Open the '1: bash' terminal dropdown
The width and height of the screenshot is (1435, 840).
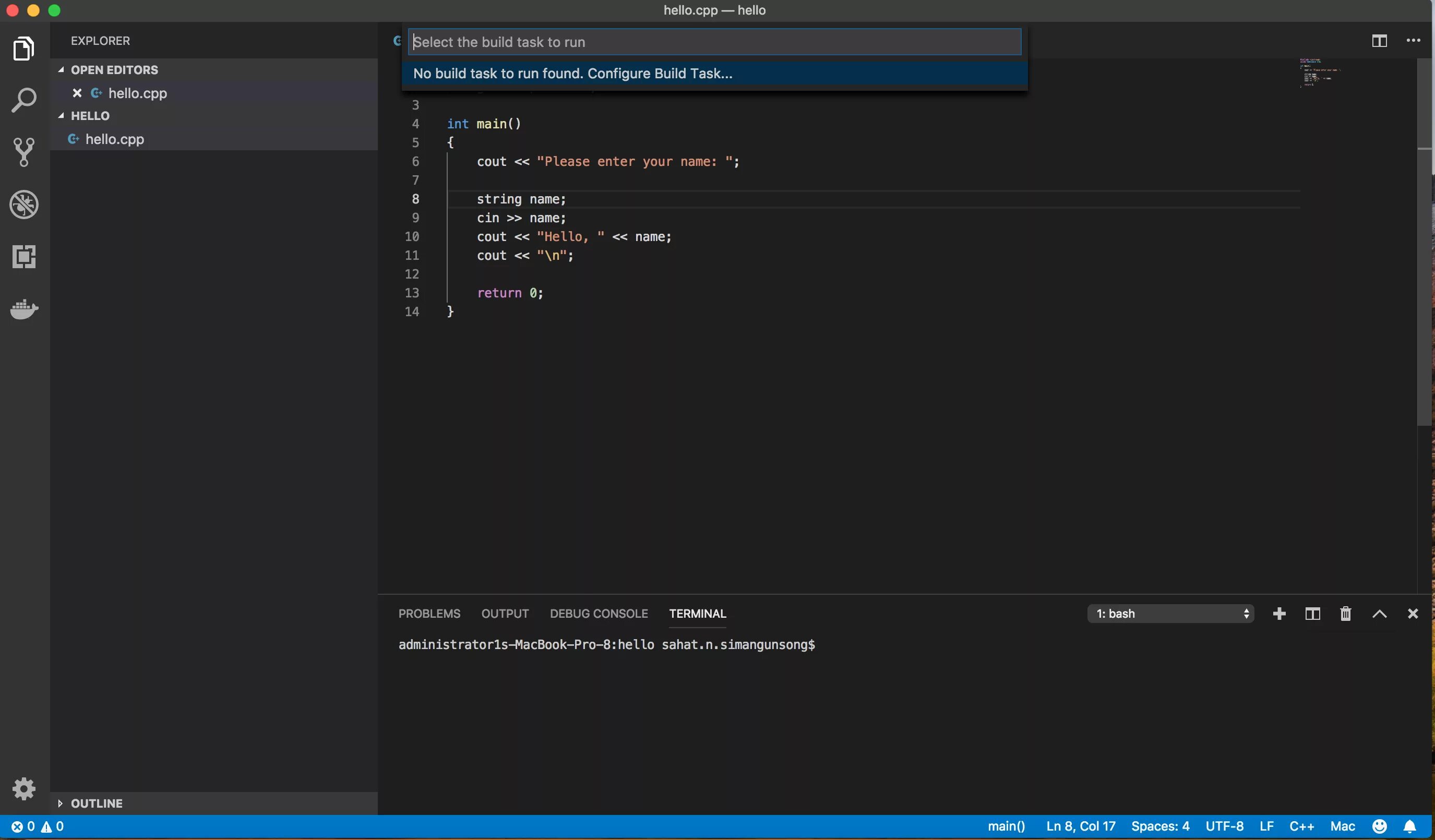[x=1171, y=614]
